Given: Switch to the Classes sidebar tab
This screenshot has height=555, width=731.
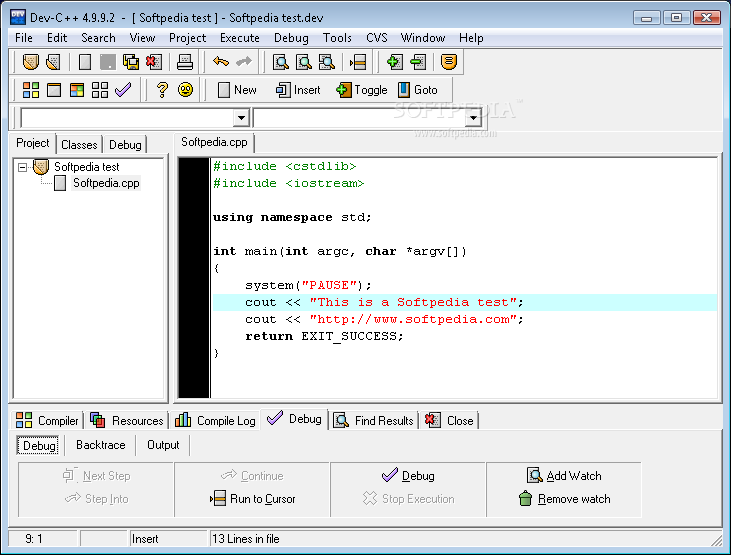Looking at the screenshot, I should pos(79,145).
